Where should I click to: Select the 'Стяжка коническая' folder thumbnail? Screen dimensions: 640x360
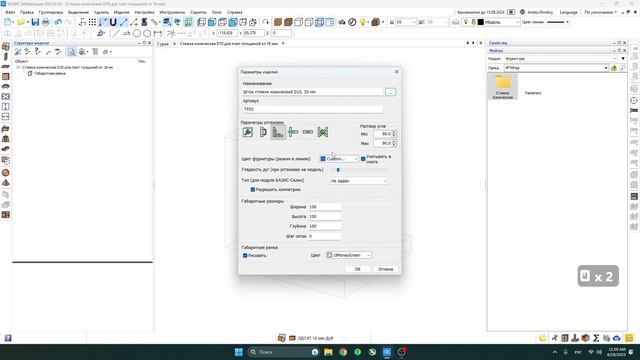coord(503,87)
